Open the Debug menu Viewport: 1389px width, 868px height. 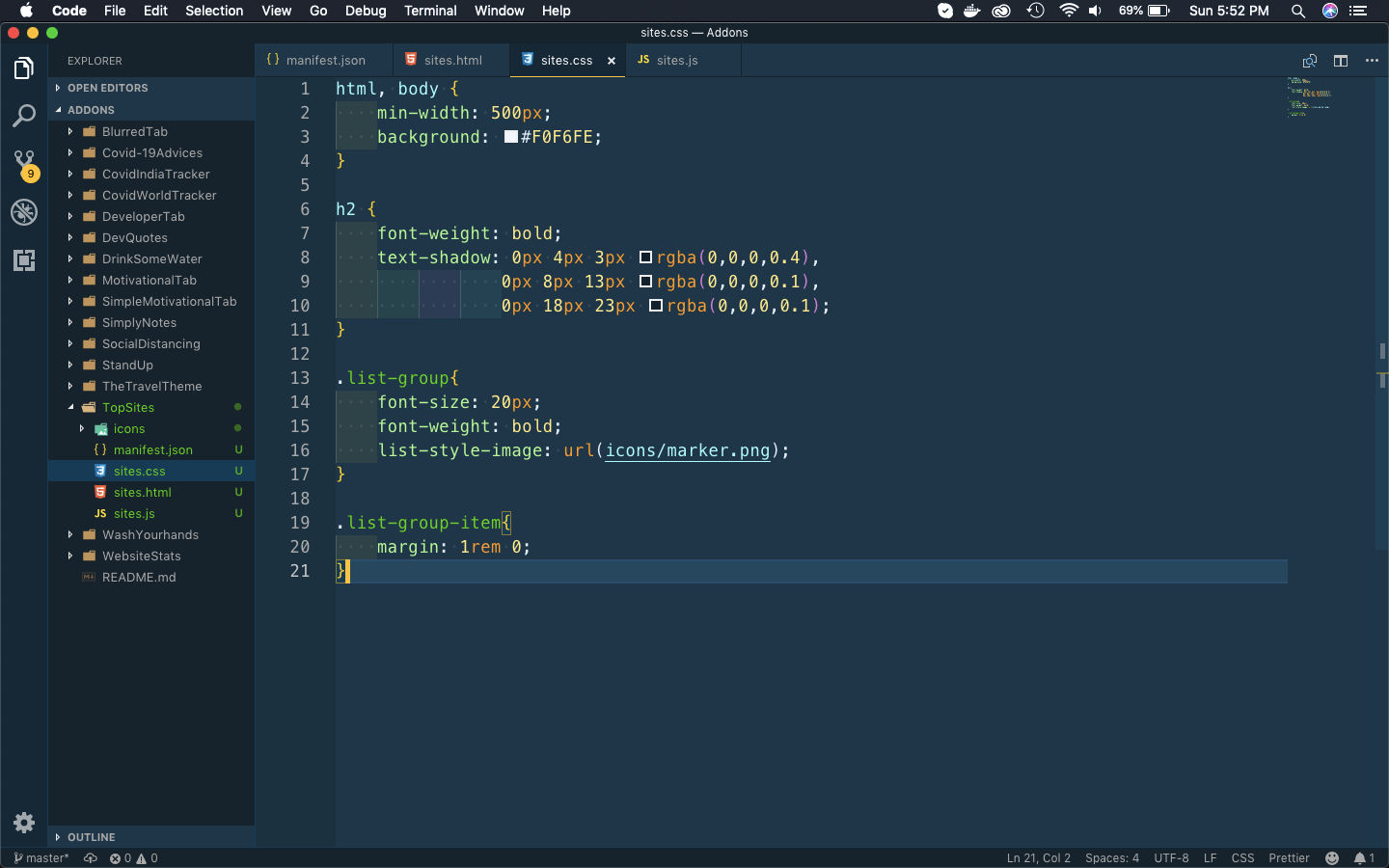click(366, 11)
